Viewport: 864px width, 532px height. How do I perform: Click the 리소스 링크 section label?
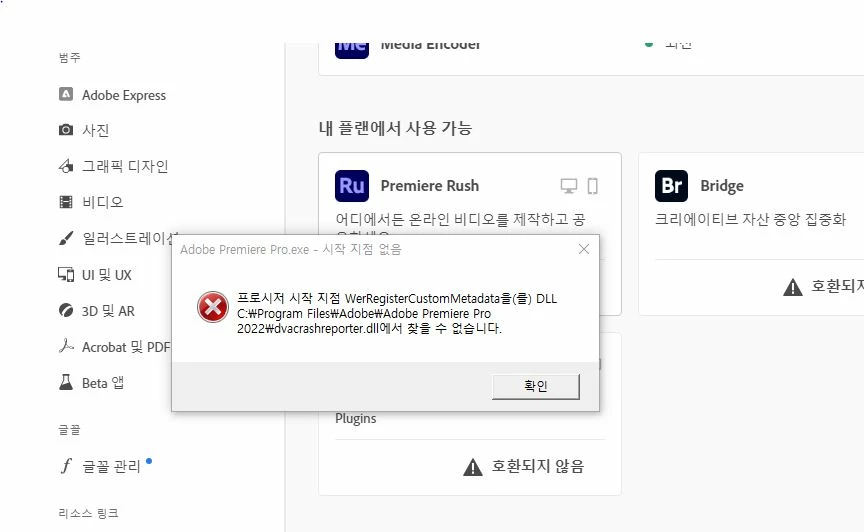89,513
